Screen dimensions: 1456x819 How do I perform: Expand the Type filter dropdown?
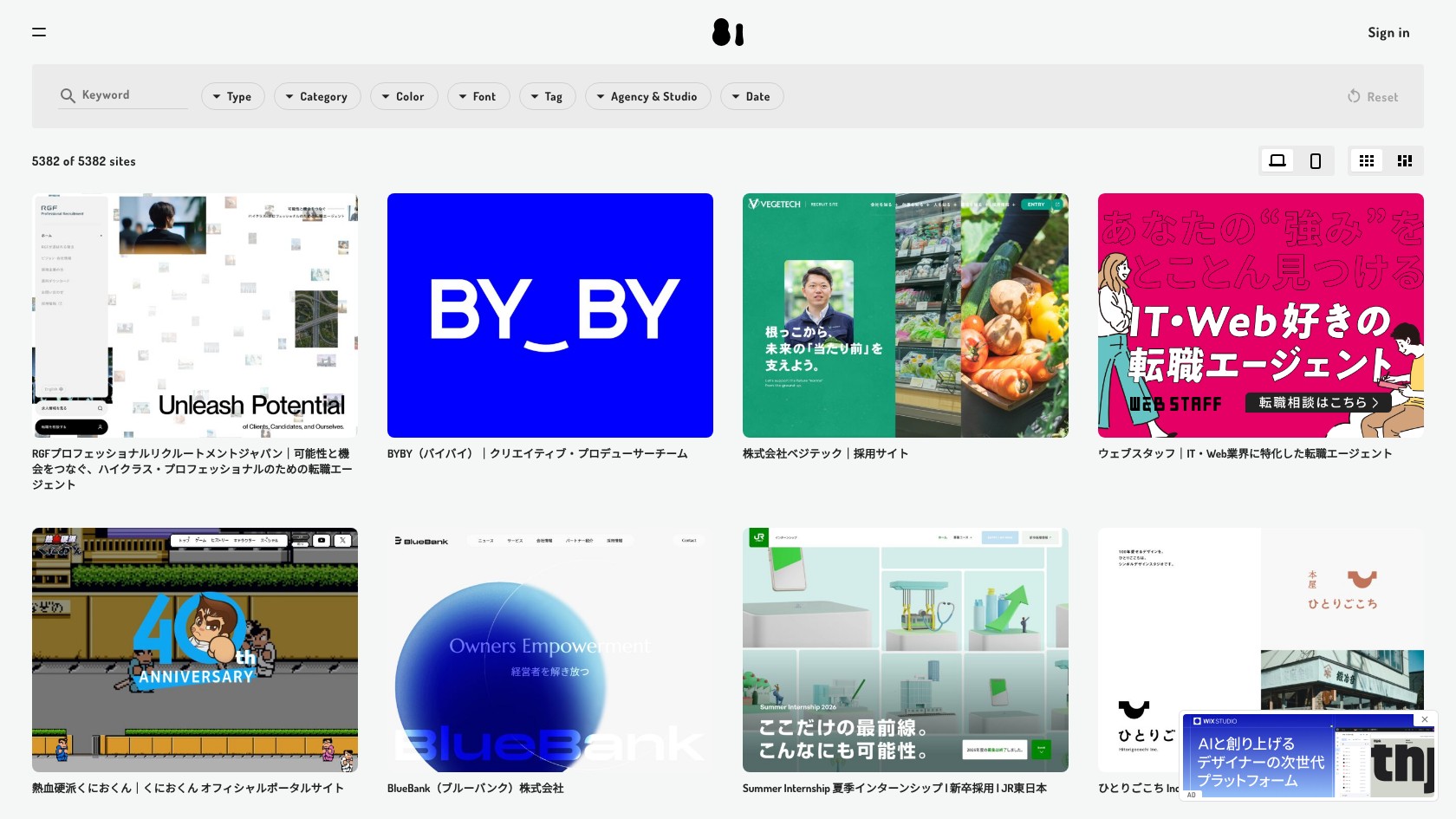click(x=232, y=96)
